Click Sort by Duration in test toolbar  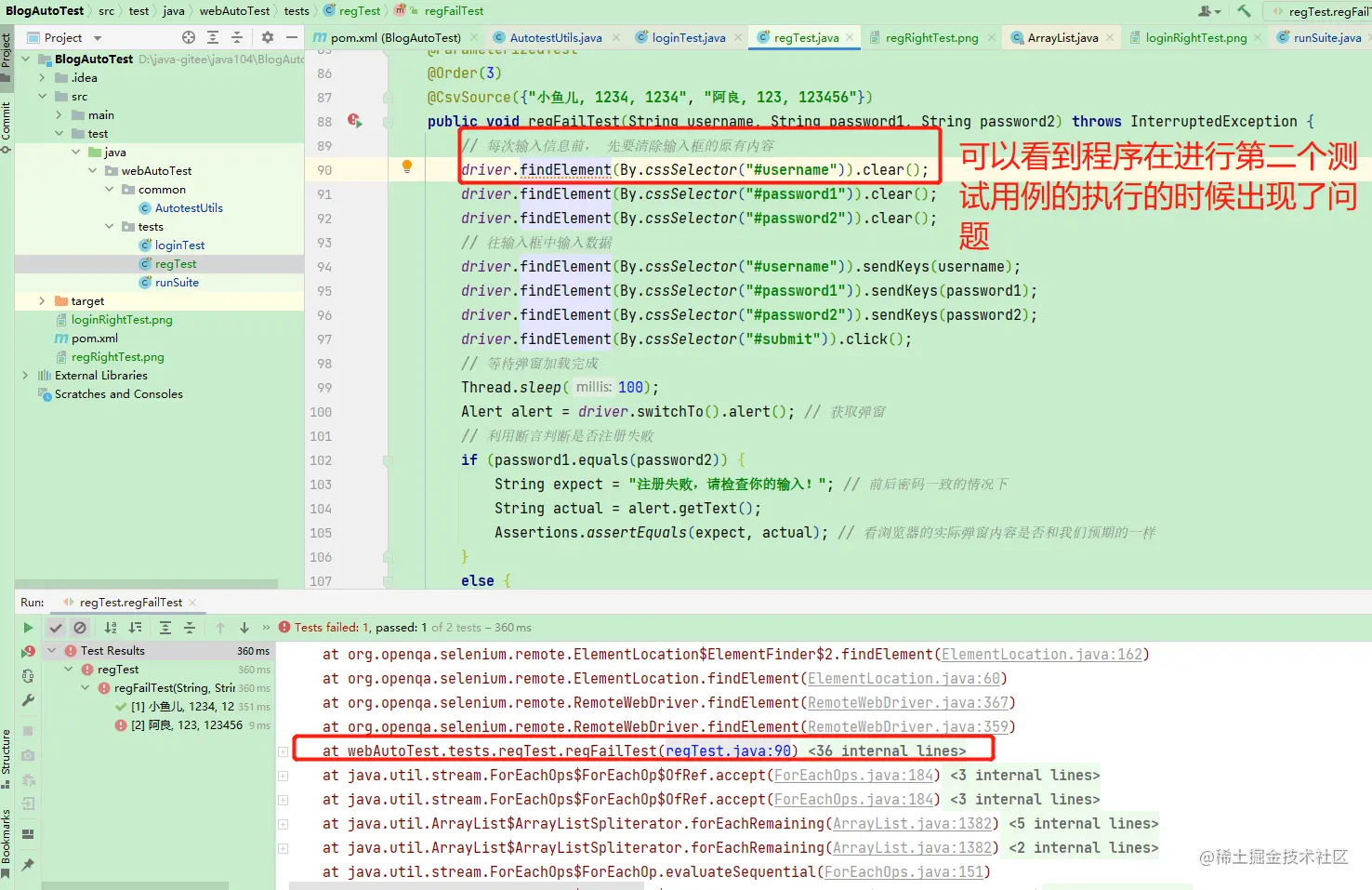135,628
